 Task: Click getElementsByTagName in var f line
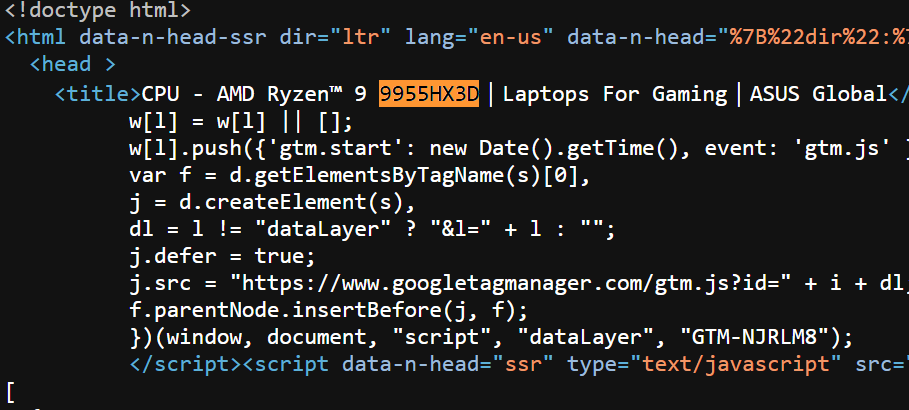click(x=379, y=176)
